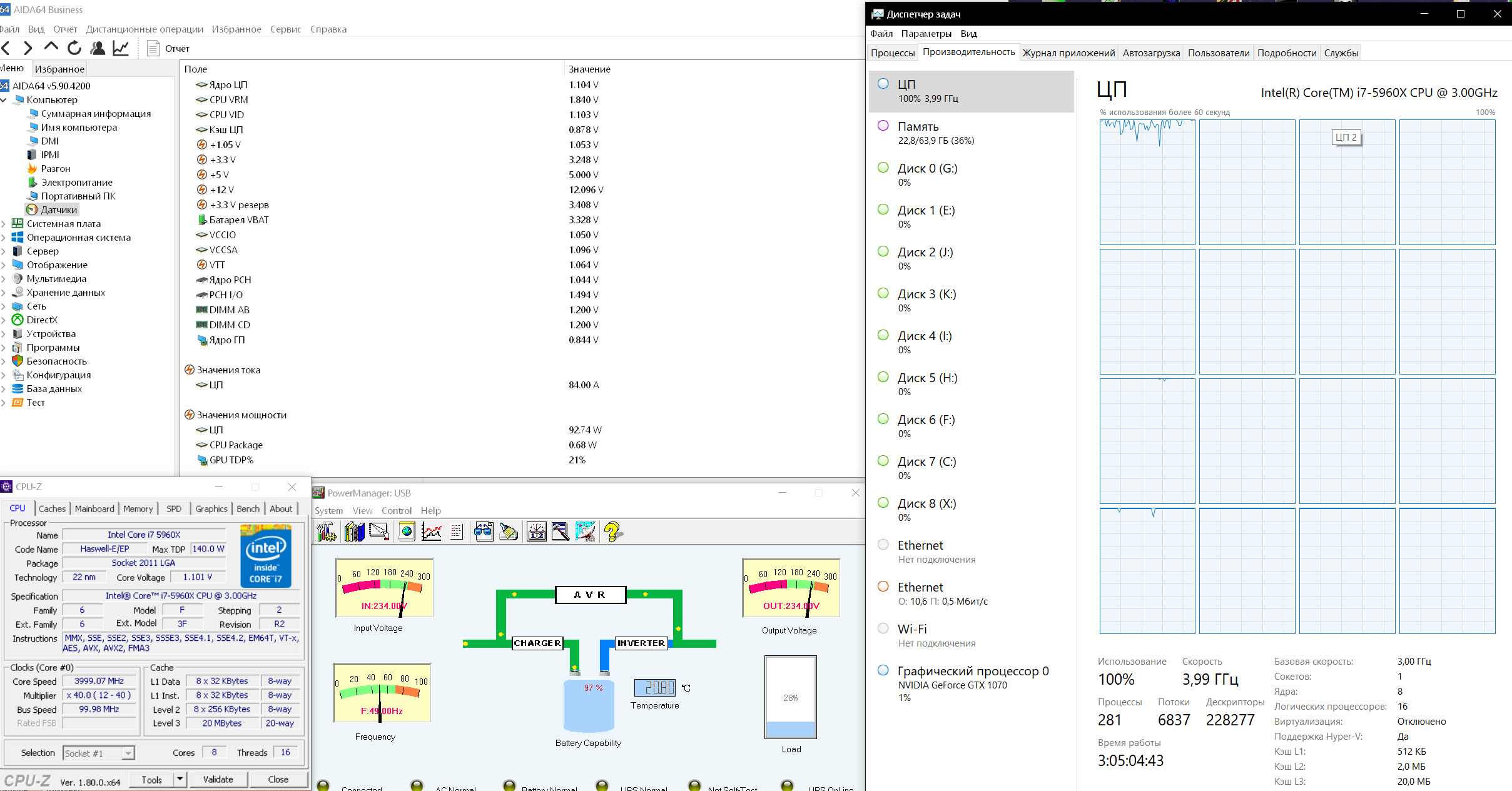Viewport: 1512px width, 791px height.
Task: Click PowerManager glasses document icon
Action: [x=484, y=532]
